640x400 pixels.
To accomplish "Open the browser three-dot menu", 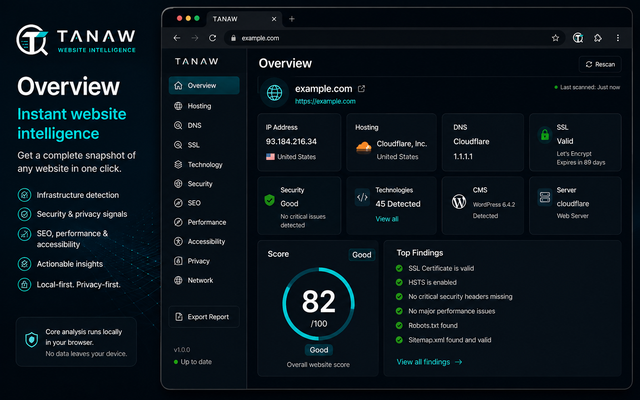I will click(618, 38).
